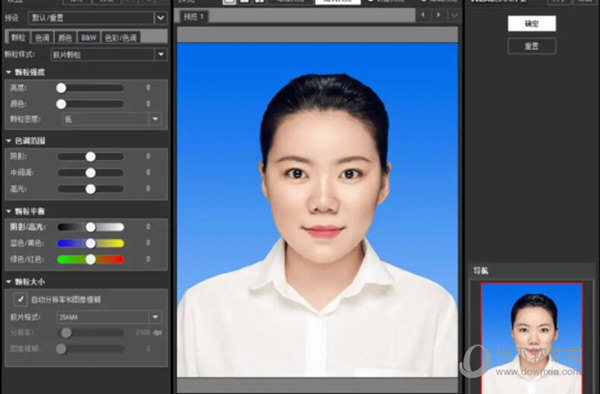
Task: Open the preview tab list chevron
Action: (454, 16)
